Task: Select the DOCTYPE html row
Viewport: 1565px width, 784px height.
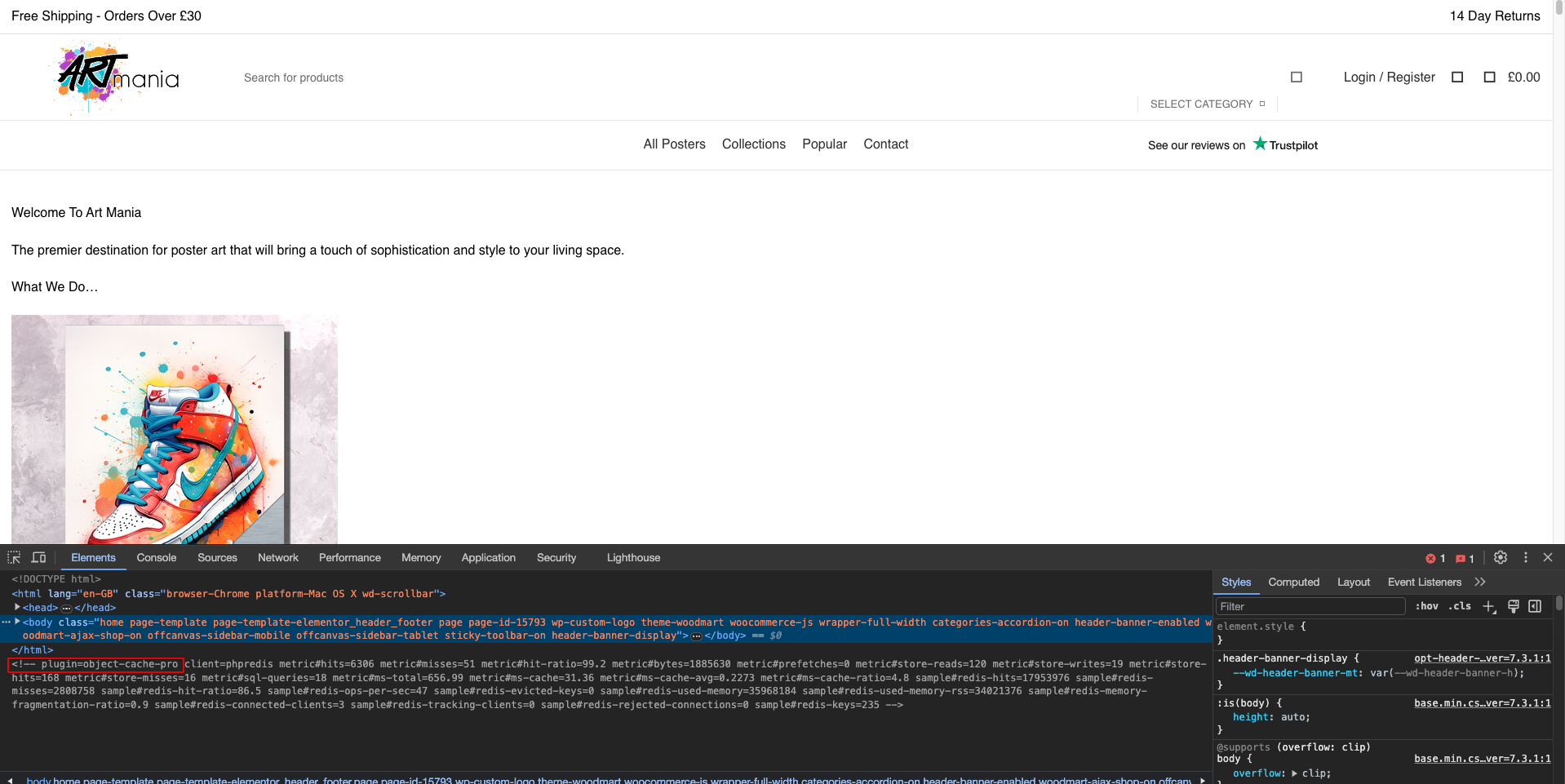Action: pyautogui.click(x=56, y=579)
